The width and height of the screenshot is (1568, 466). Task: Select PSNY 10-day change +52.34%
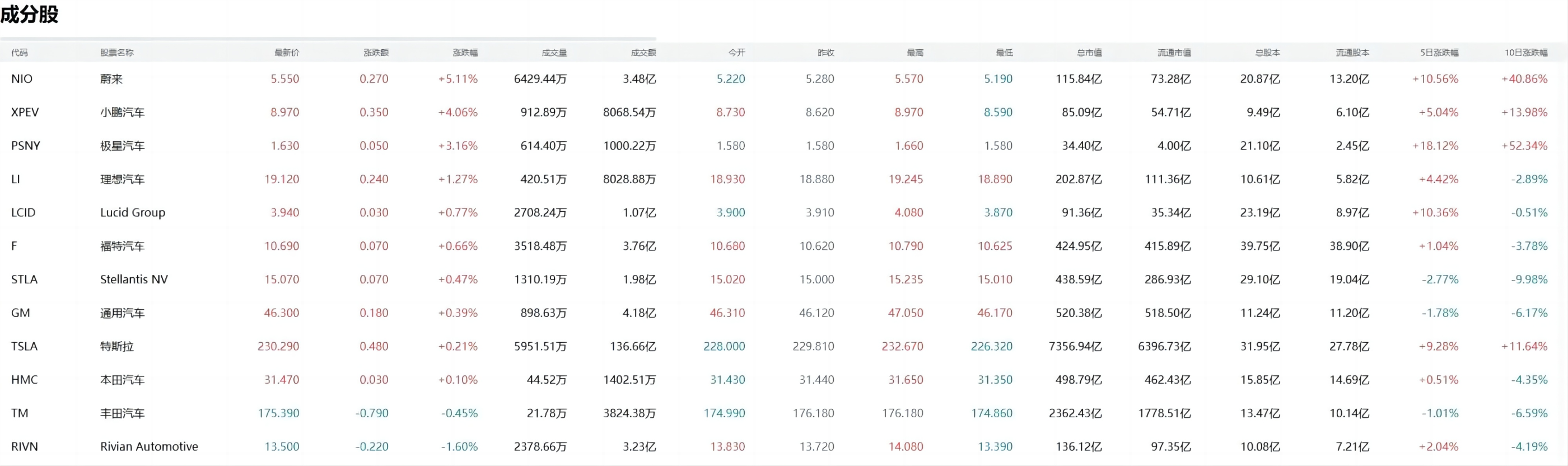(x=1524, y=146)
